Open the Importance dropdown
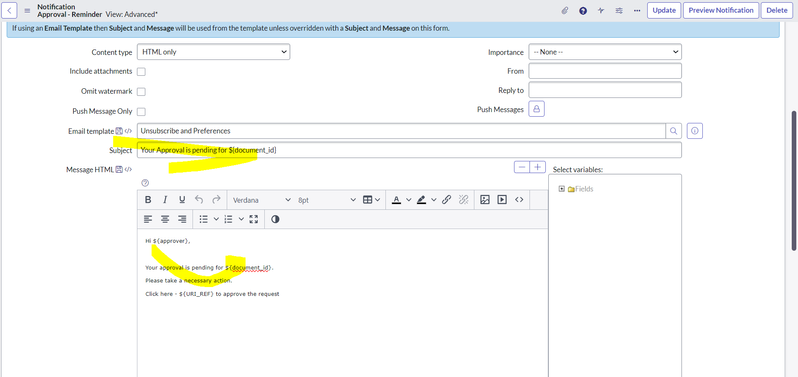798x377 pixels. coord(605,52)
